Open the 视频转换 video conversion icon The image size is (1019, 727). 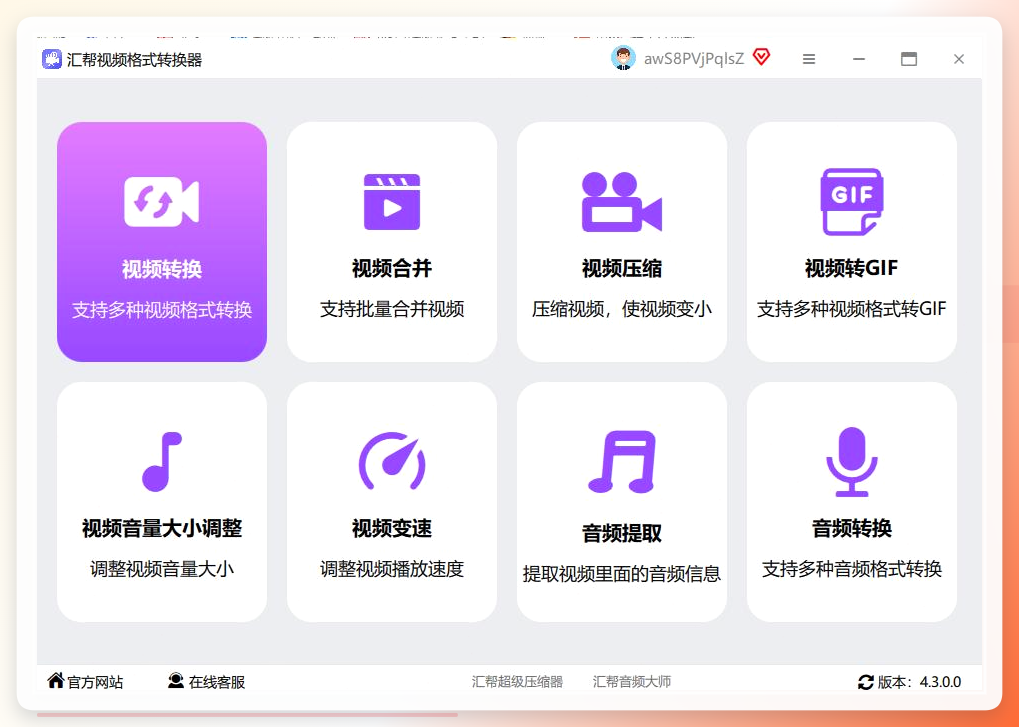point(162,201)
